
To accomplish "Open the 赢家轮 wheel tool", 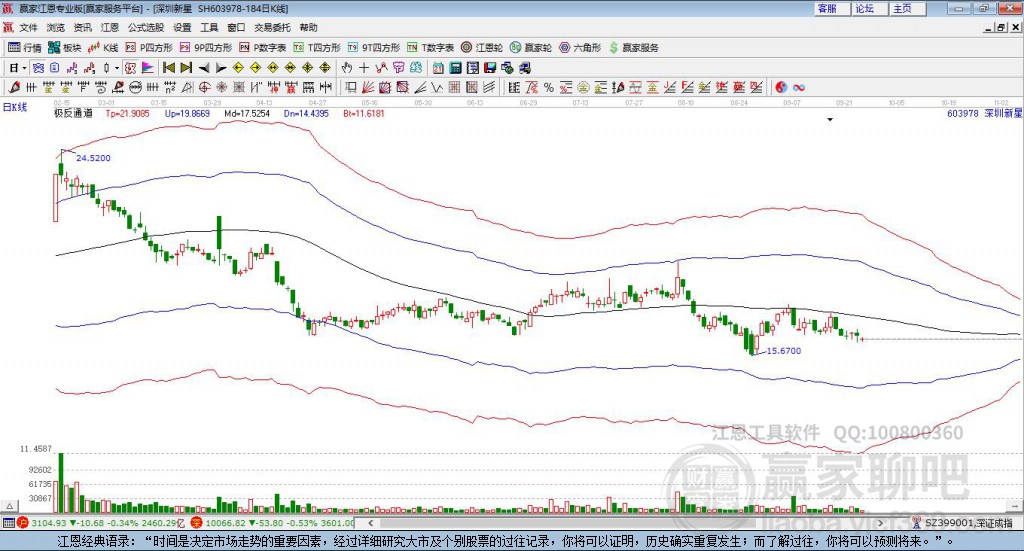I will 531,48.
